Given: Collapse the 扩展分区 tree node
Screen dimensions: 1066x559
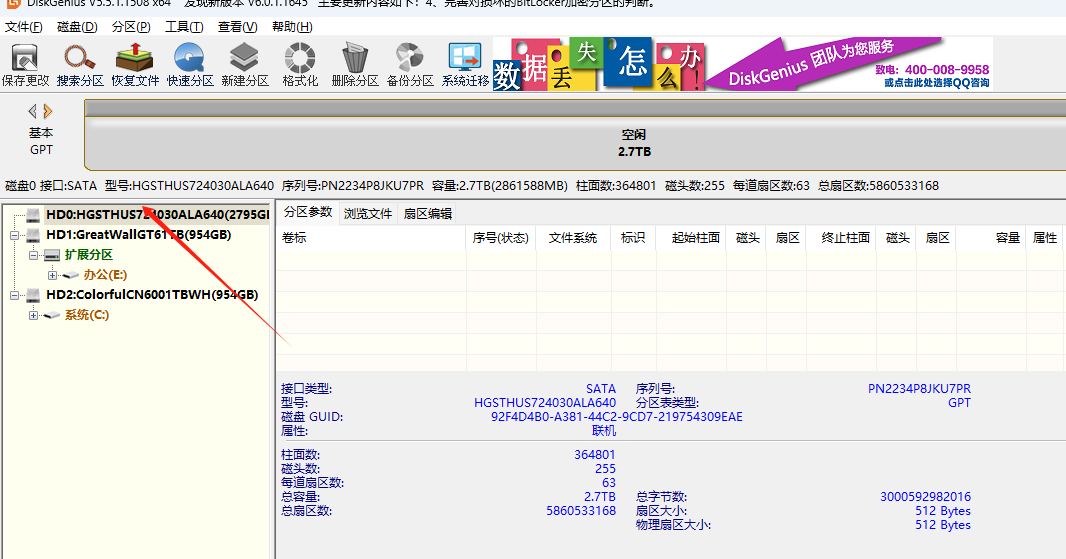Looking at the screenshot, I should click(33, 256).
